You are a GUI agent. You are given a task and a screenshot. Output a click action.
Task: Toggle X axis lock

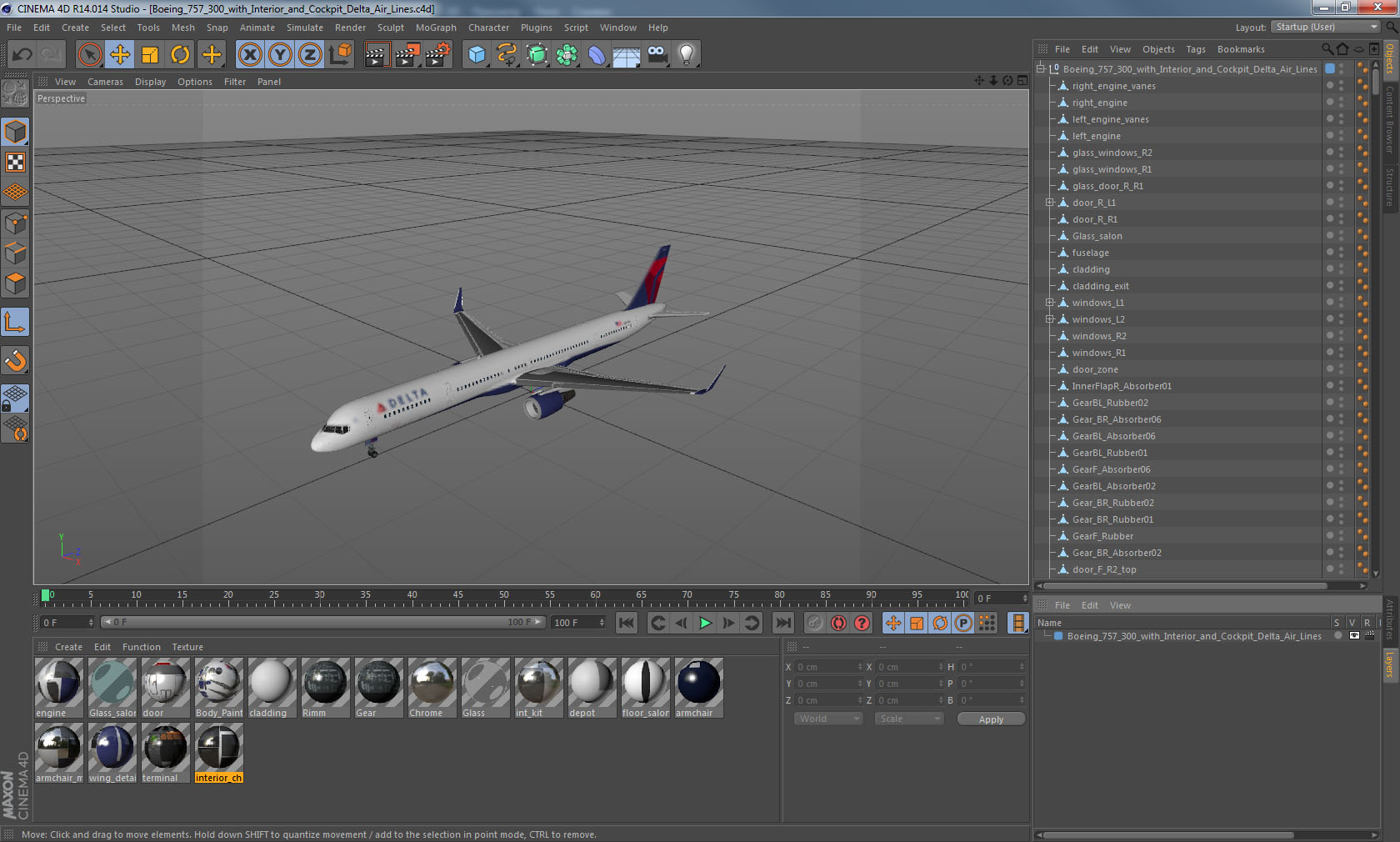click(x=249, y=55)
